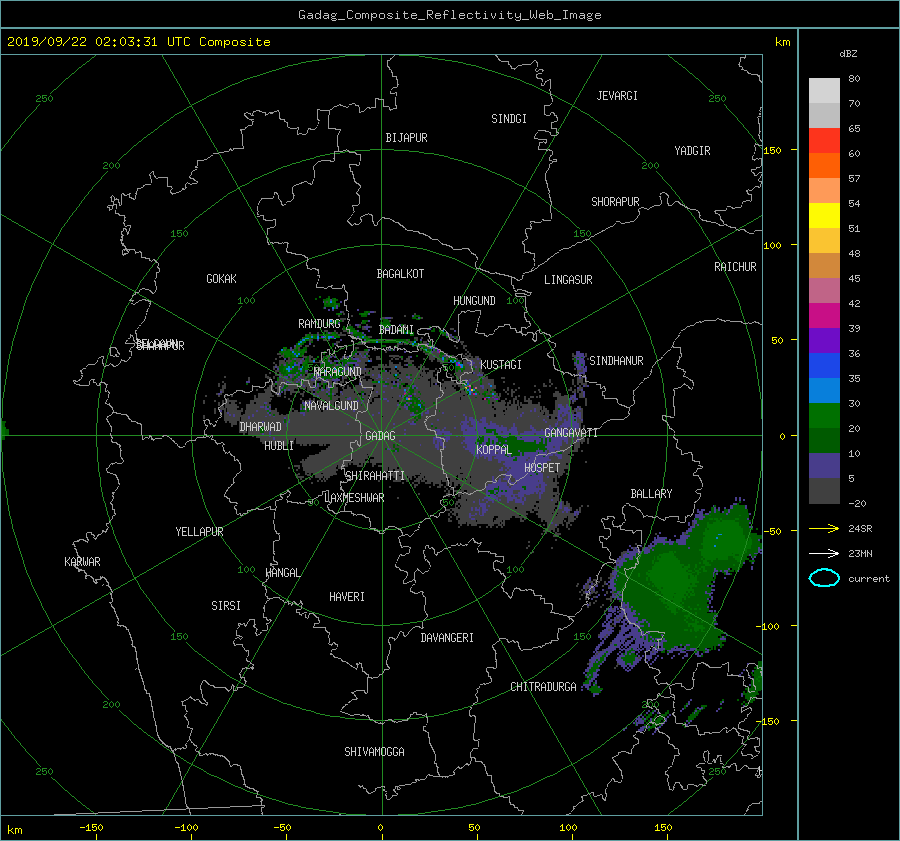Viewport: 900px width, 841px height.
Task: Click the bright green 20 dBZ color band
Action: 824,416
